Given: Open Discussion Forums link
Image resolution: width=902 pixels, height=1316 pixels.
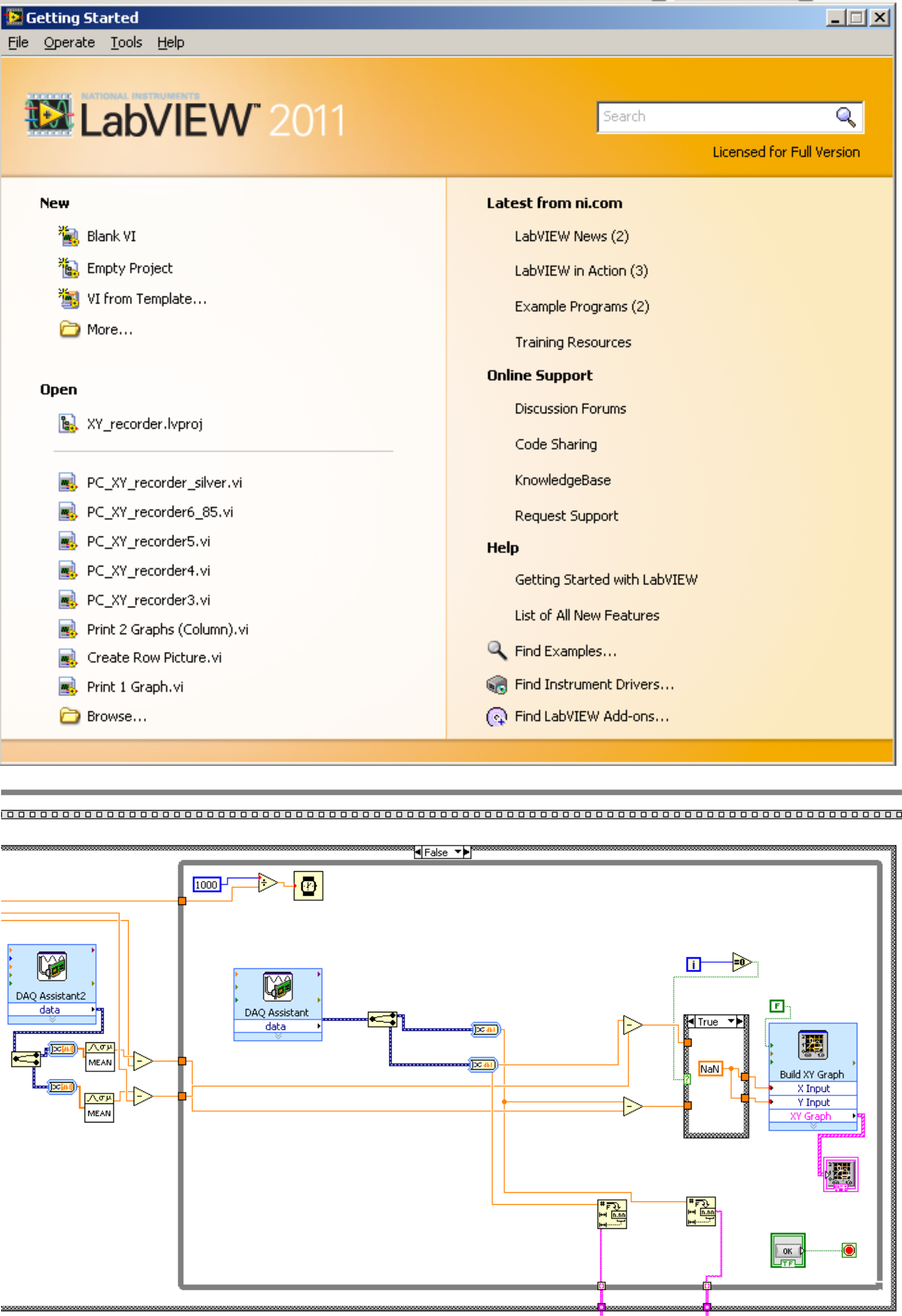Looking at the screenshot, I should (570, 409).
